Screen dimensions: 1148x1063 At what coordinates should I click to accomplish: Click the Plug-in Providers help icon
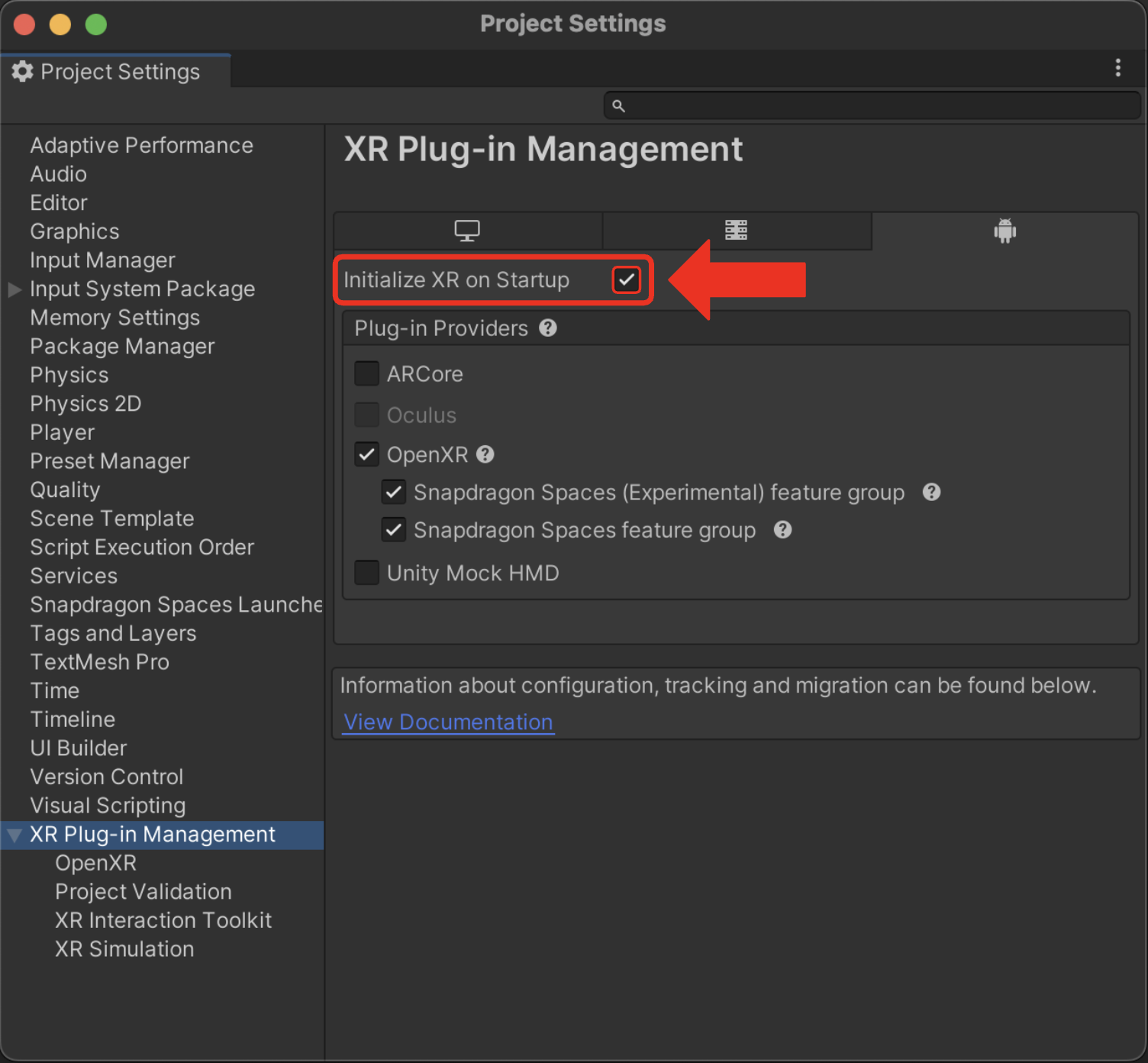coord(548,328)
